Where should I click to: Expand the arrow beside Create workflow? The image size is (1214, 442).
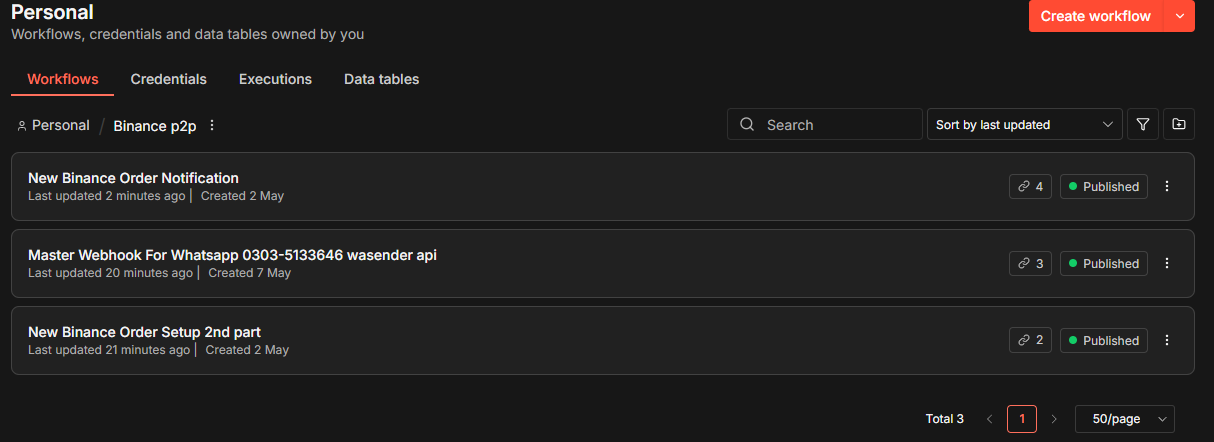coord(1180,16)
